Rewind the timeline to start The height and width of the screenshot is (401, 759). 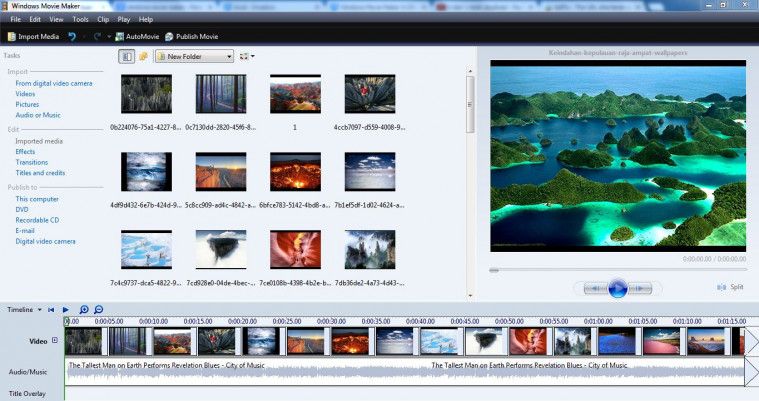51,309
